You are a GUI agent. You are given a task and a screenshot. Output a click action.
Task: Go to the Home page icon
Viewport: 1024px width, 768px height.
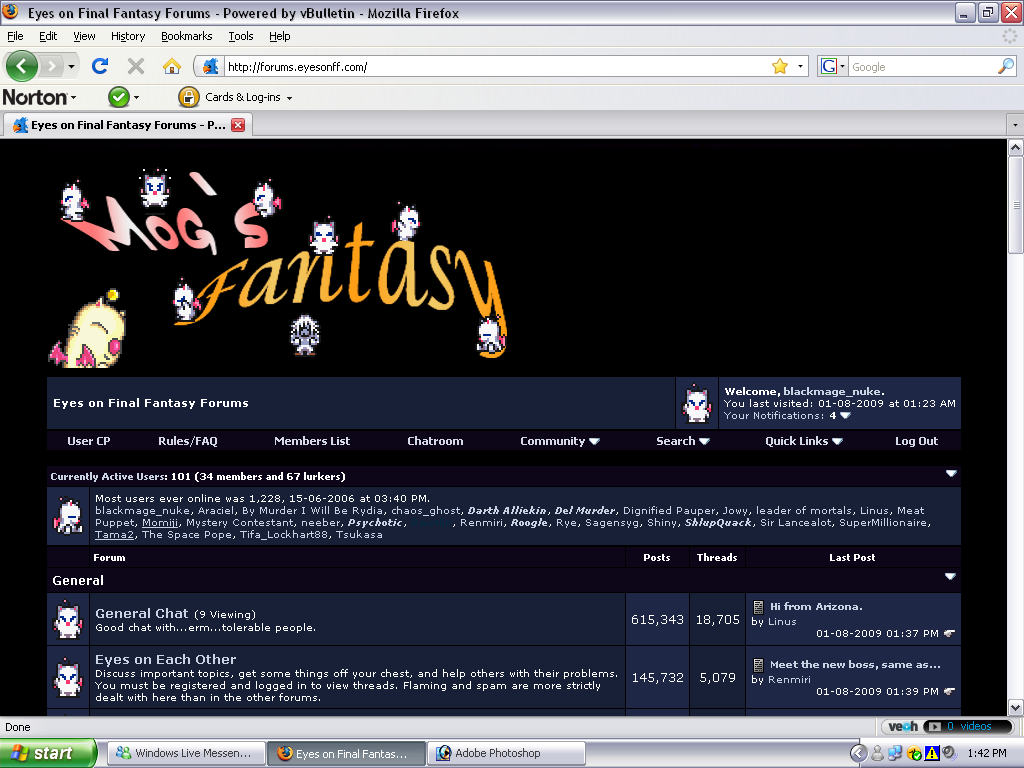tap(172, 66)
